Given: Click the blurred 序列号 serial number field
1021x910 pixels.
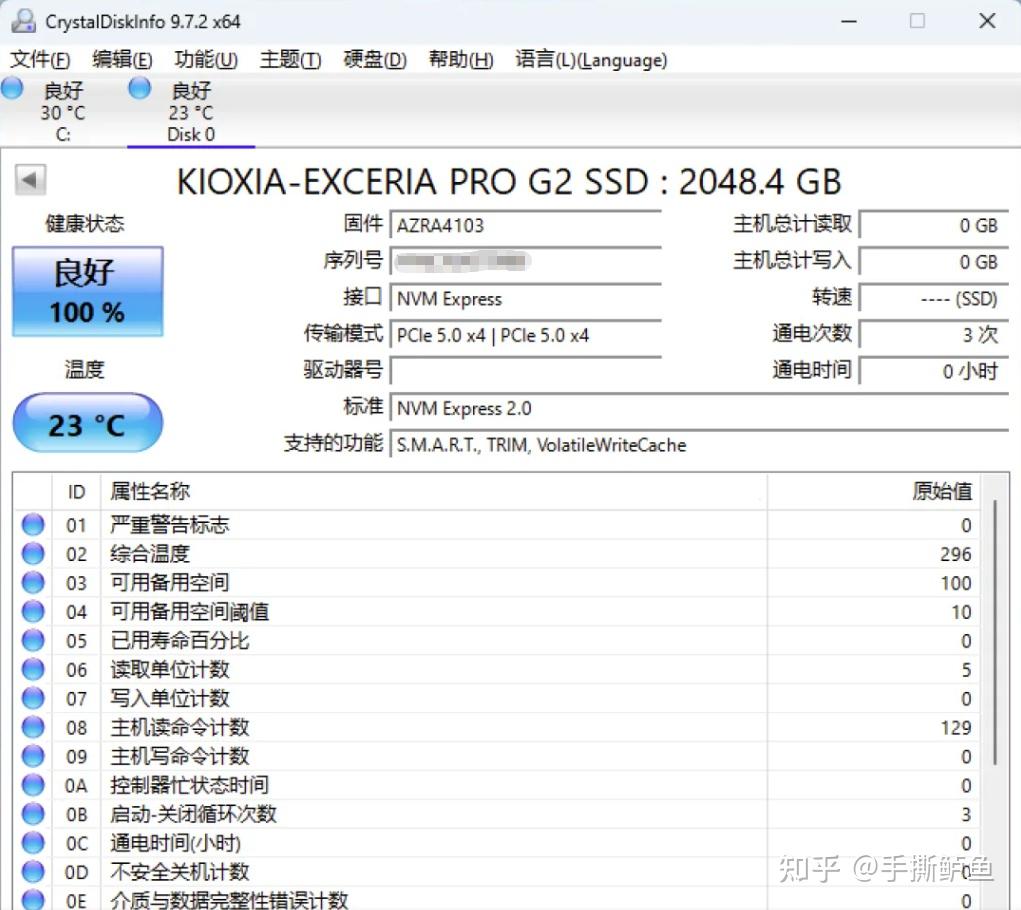Looking at the screenshot, I should [x=525, y=262].
